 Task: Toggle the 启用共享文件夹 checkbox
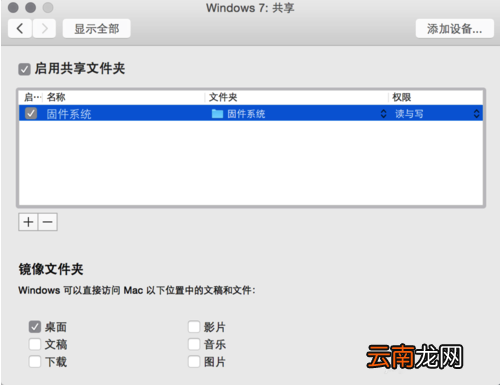24,69
